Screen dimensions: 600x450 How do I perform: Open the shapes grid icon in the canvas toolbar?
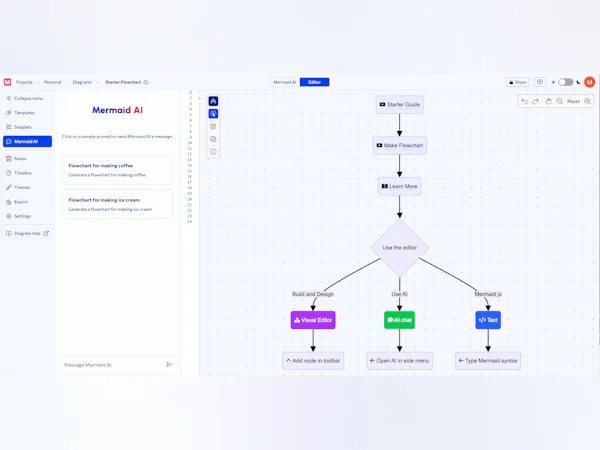[x=213, y=126]
